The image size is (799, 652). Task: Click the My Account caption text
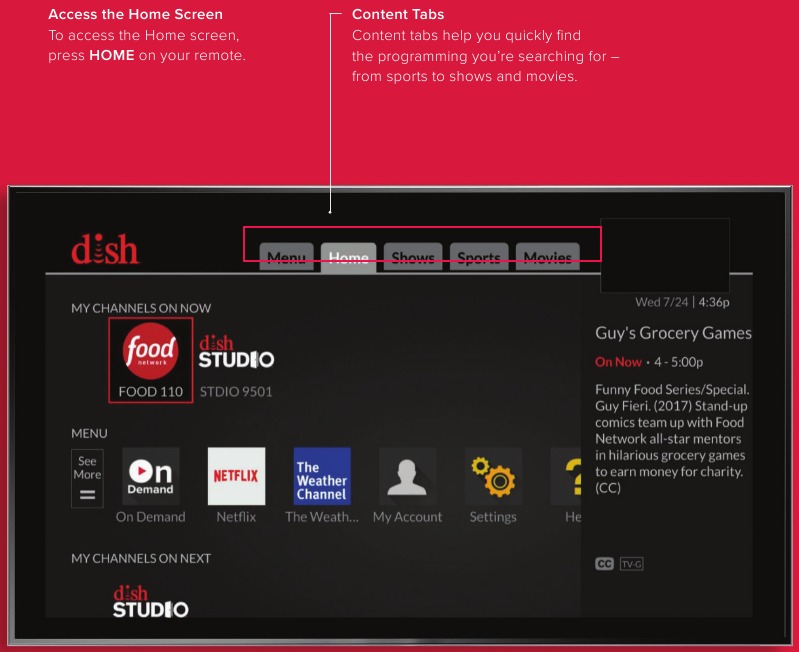click(x=408, y=517)
